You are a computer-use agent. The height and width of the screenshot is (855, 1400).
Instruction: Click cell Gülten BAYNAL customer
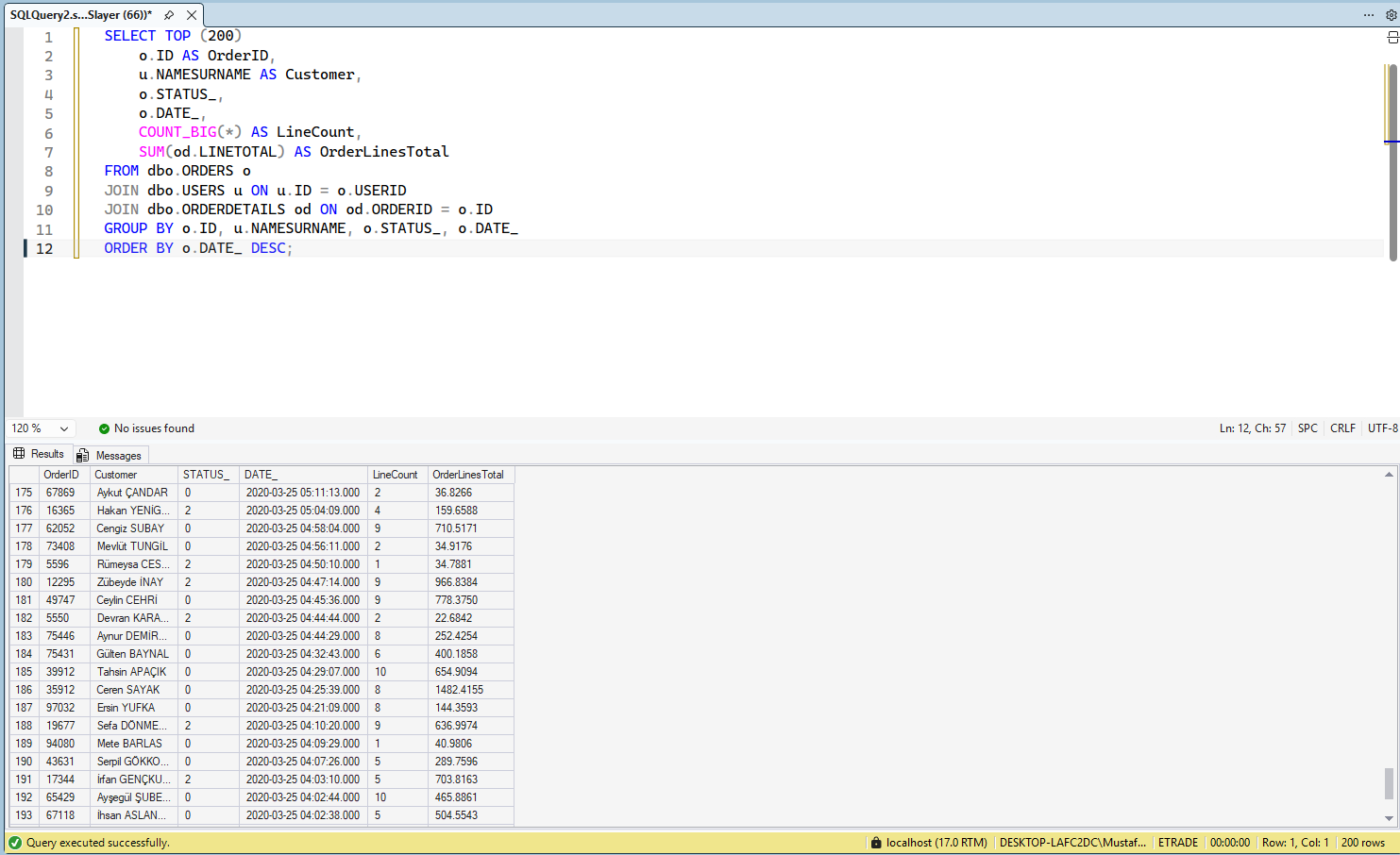134,654
